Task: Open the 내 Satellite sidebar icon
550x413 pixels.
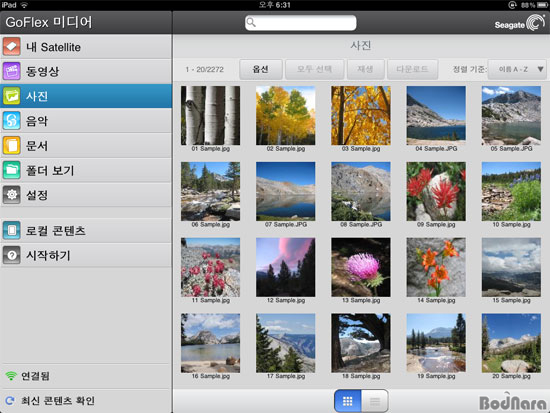Action: tap(12, 47)
